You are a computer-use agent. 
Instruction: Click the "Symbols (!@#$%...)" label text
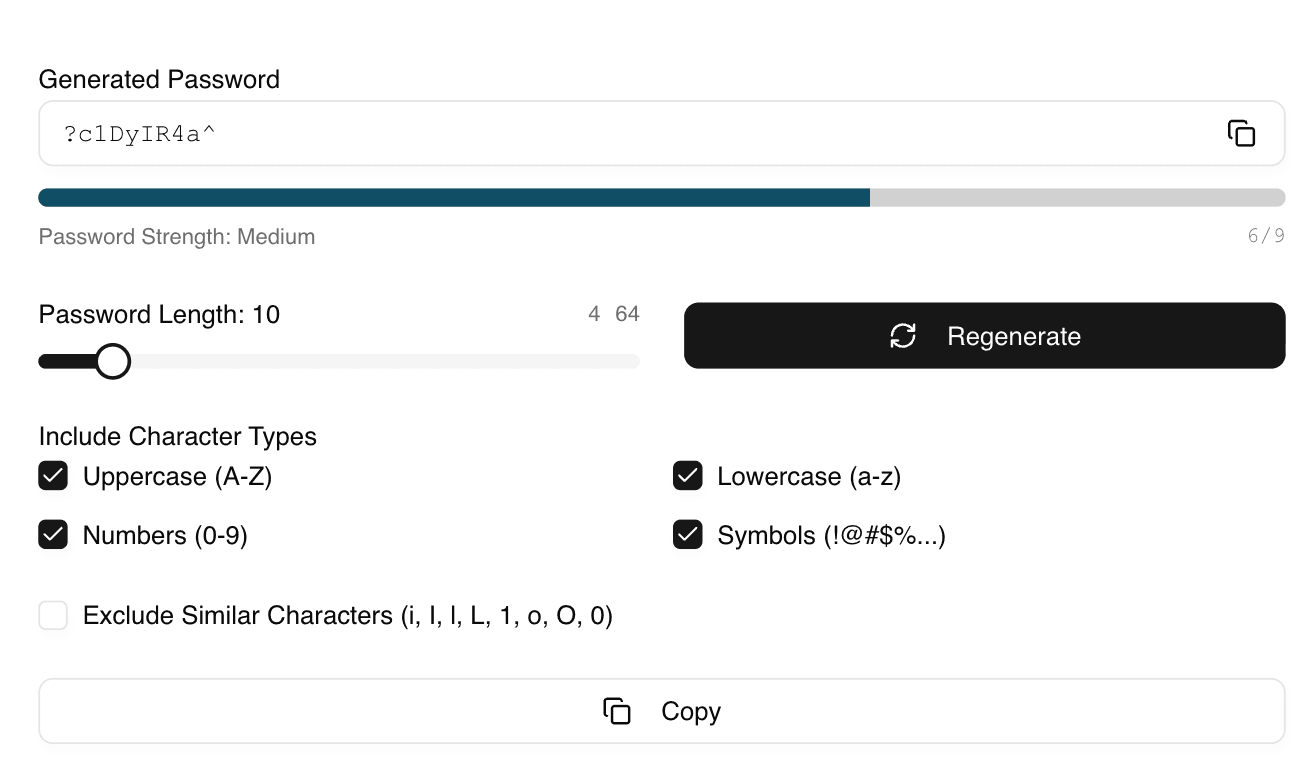pyautogui.click(x=831, y=535)
